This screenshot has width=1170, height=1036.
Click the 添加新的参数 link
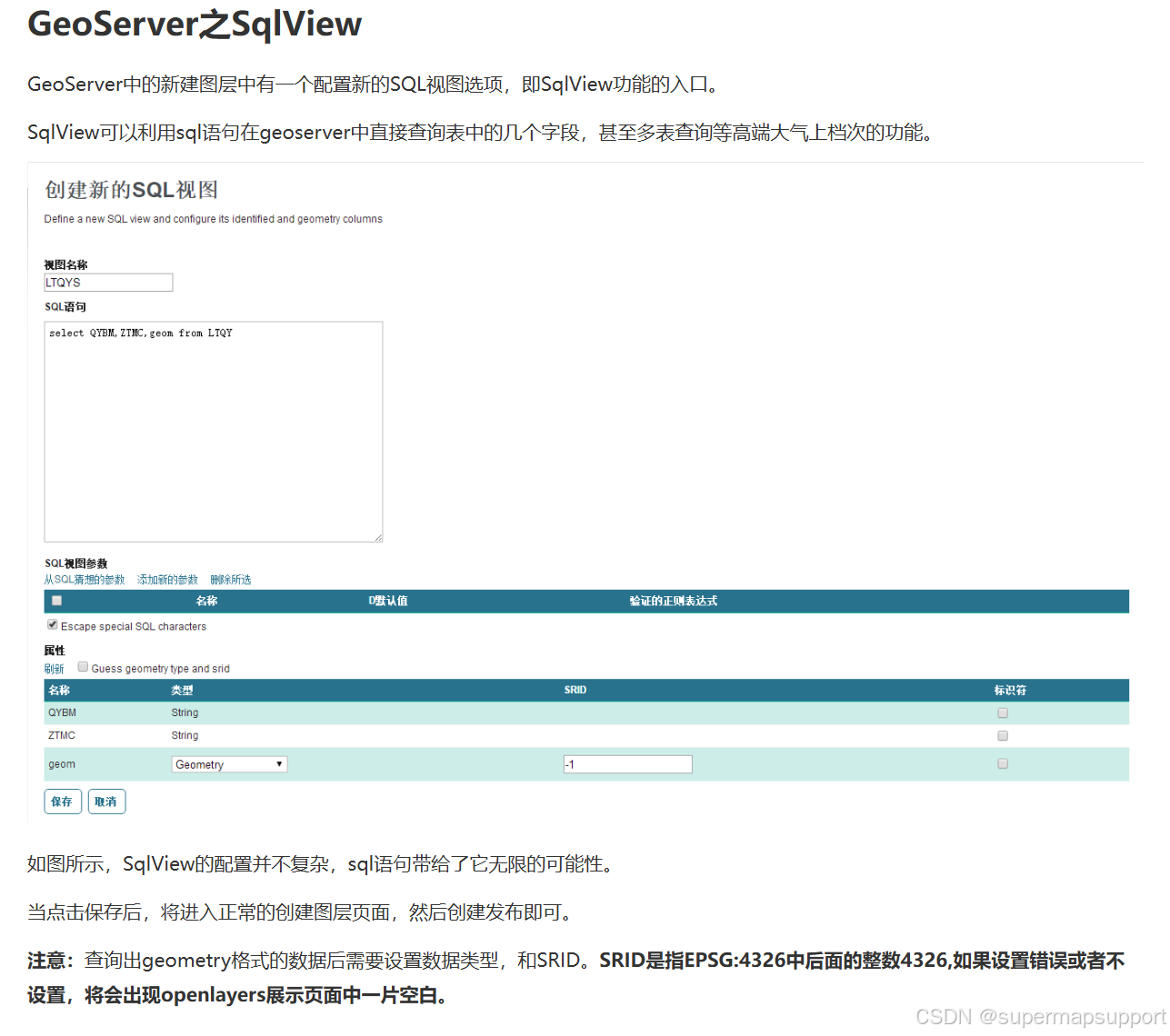tap(167, 580)
